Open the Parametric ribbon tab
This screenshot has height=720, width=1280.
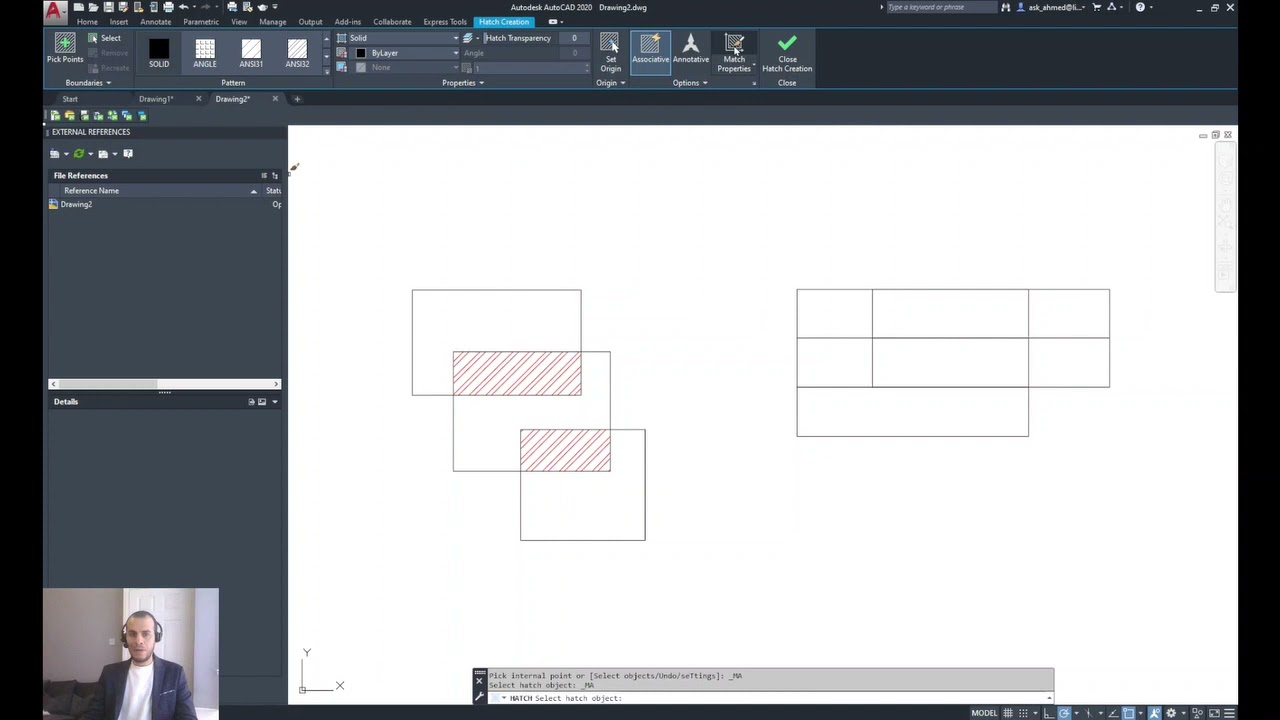click(x=201, y=22)
